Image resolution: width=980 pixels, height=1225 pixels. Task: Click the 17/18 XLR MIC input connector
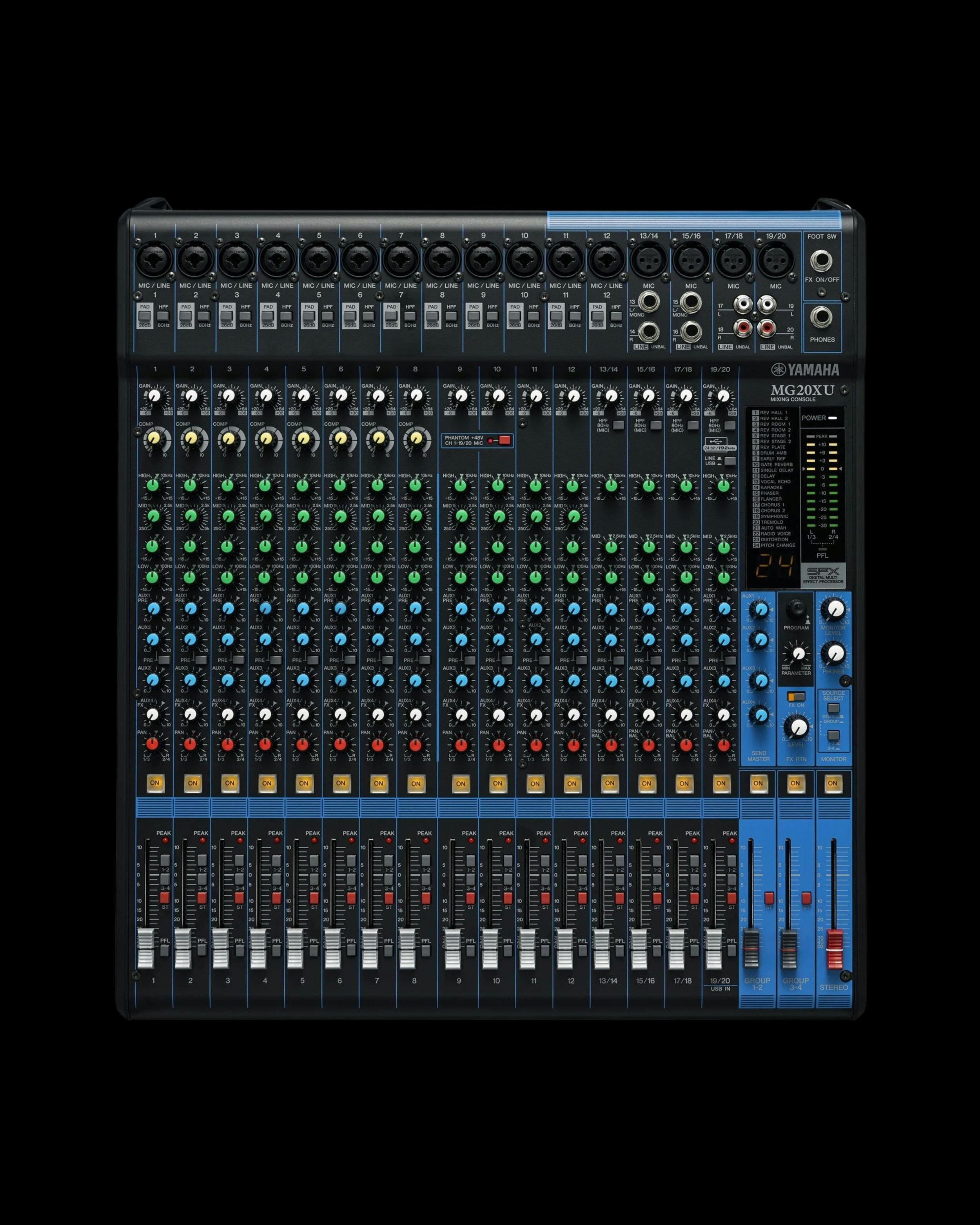733,260
